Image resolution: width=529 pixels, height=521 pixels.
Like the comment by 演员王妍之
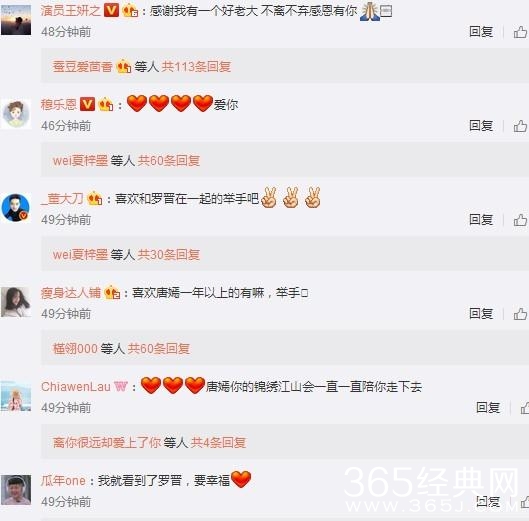520,32
